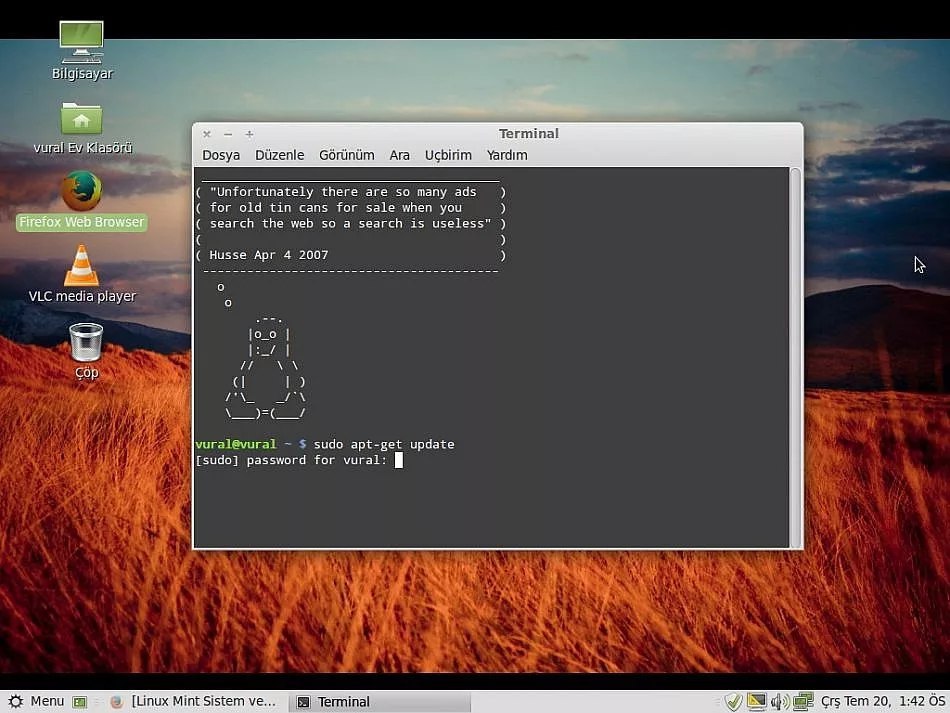This screenshot has height=713, width=950.
Task: Click the 'sudo apt-get update' command text
Action: click(384, 444)
